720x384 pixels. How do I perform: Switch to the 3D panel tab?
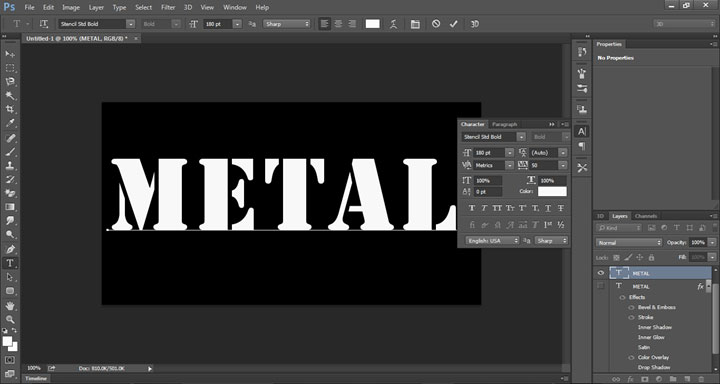coord(600,216)
